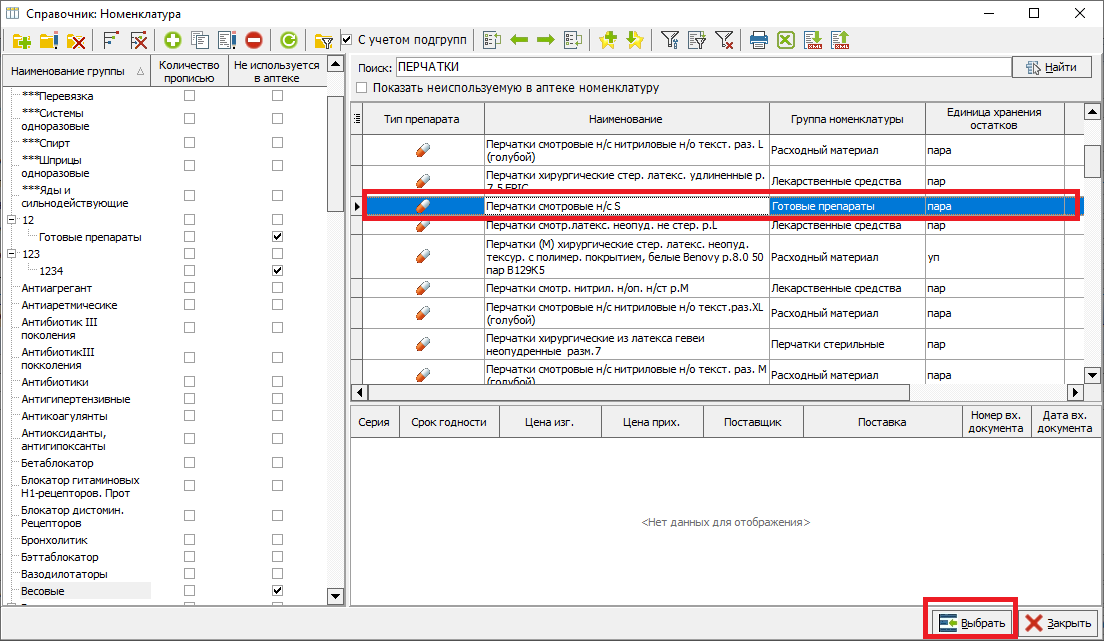The width and height of the screenshot is (1104, 641).
Task: Uncheck 'Не используется в аптеке' for Весовые
Action: click(277, 591)
